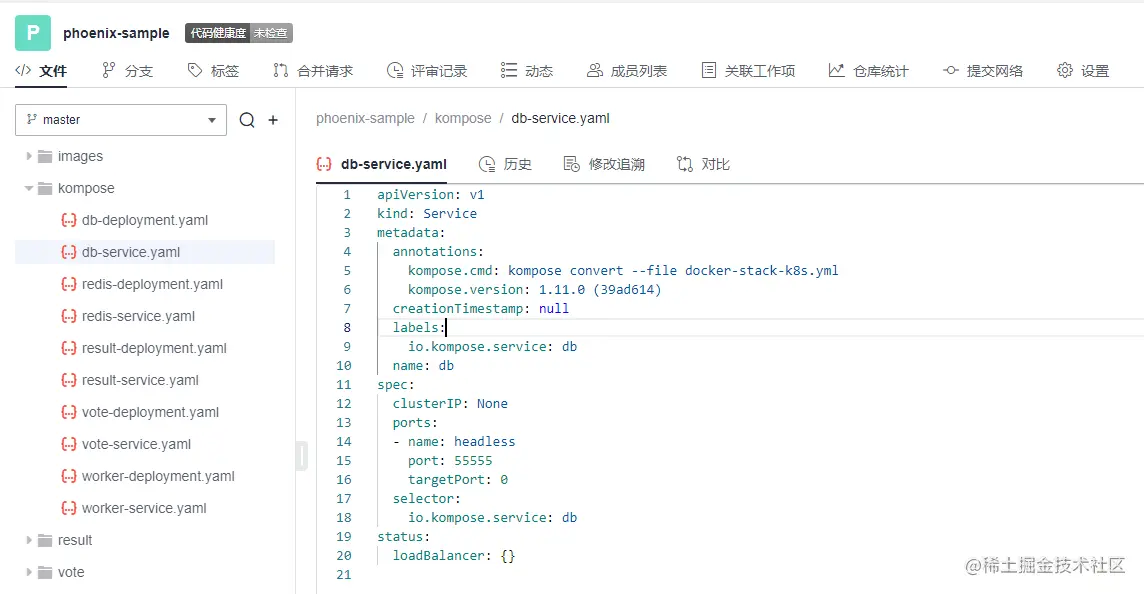Screen dimensions: 1144x594
Task: Expand the result folder arrow
Action: pos(28,540)
